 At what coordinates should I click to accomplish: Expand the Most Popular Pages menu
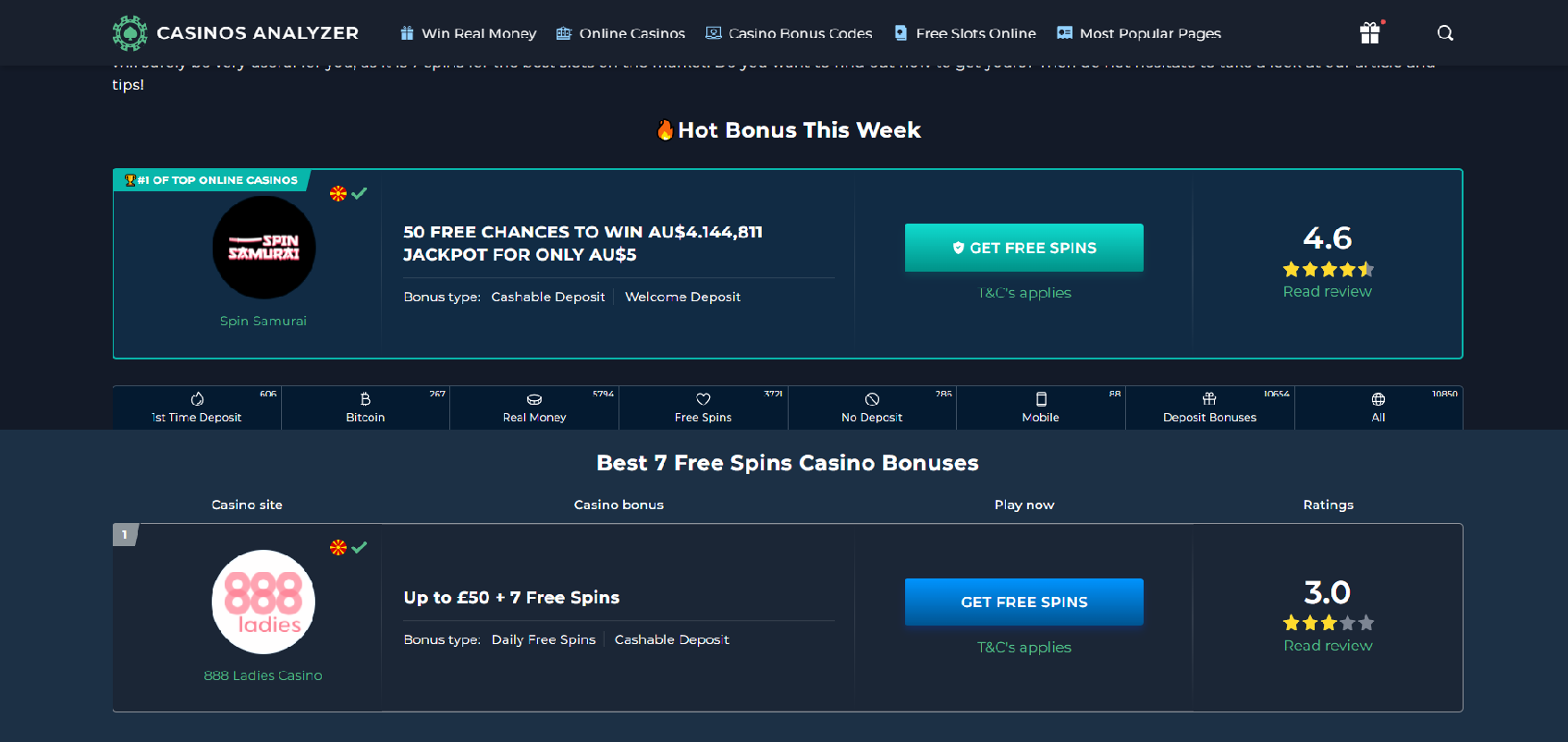[1139, 33]
